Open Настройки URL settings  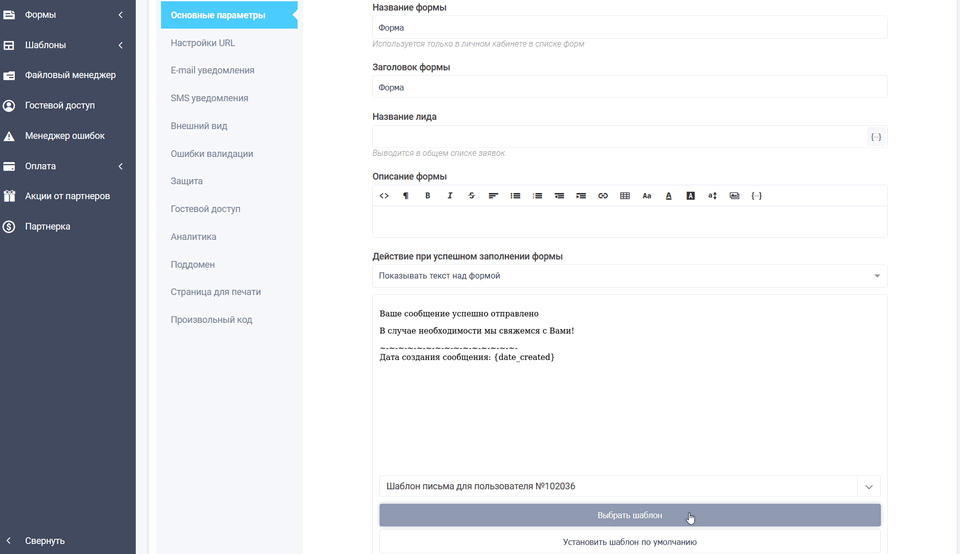pyautogui.click(x=203, y=43)
